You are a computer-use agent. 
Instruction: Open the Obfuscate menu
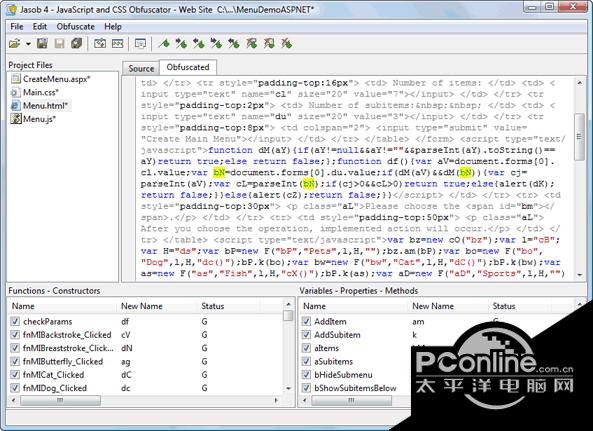click(x=76, y=27)
